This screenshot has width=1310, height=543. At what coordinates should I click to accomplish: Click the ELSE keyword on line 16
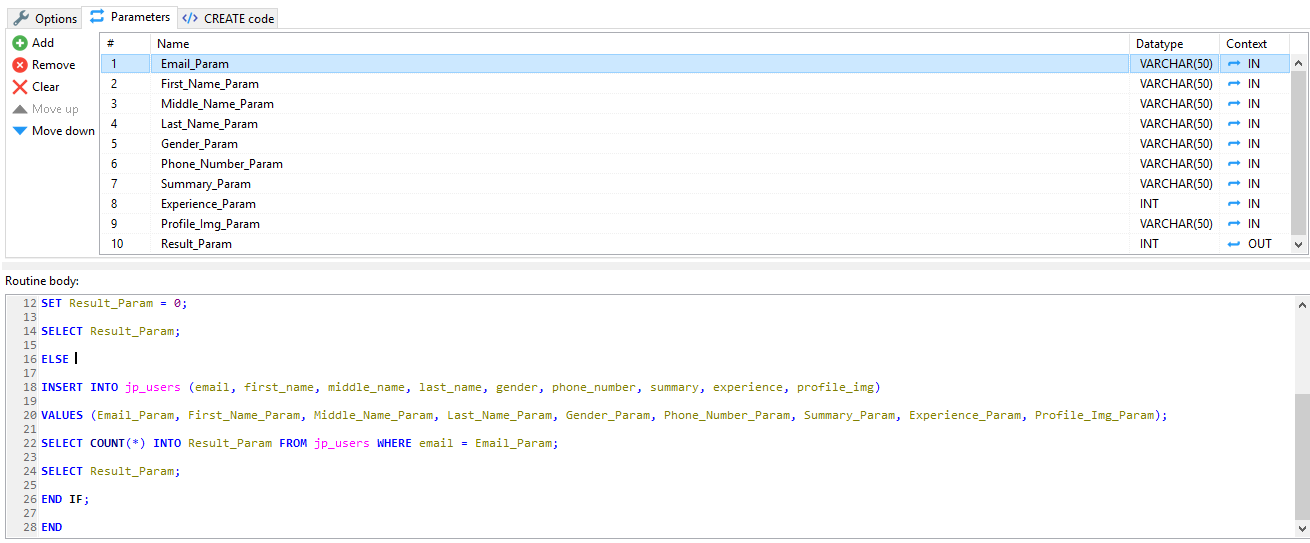click(55, 359)
